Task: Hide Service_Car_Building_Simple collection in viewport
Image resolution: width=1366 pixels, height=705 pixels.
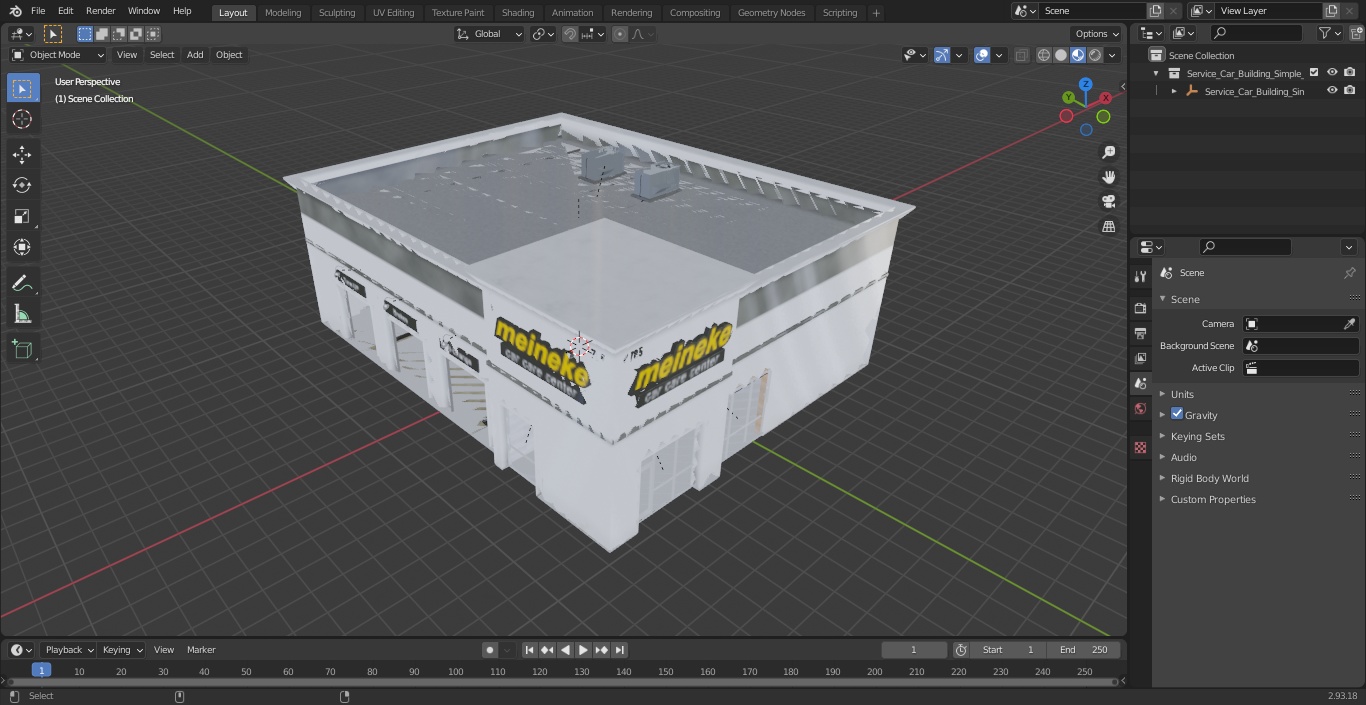Action: (1332, 73)
